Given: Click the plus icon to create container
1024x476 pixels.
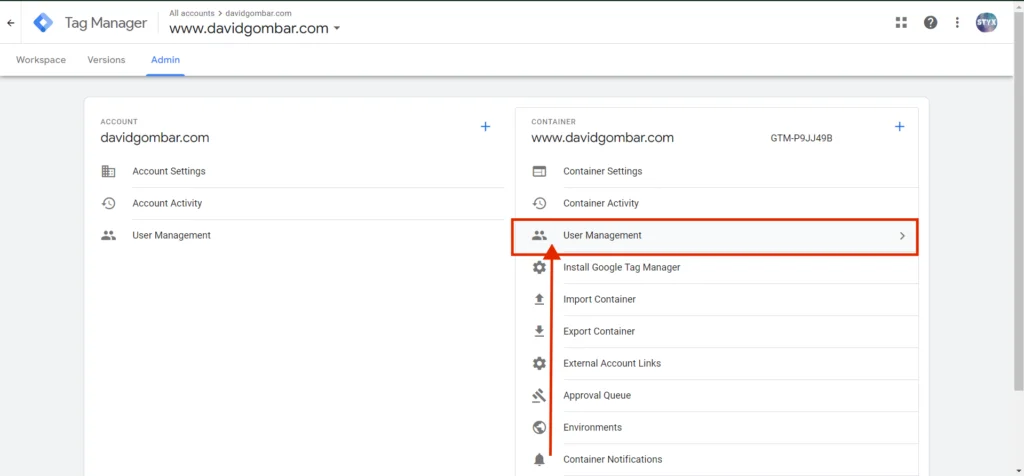Looking at the screenshot, I should pos(899,127).
